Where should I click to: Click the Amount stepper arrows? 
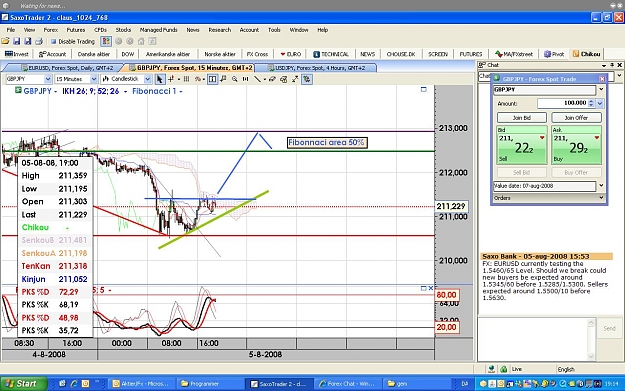tap(592, 104)
